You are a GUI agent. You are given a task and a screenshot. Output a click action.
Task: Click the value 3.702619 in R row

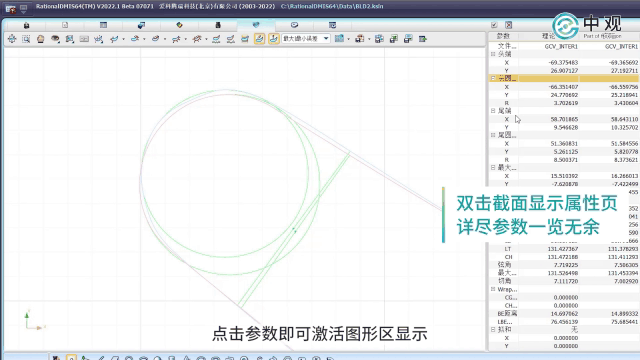point(565,103)
